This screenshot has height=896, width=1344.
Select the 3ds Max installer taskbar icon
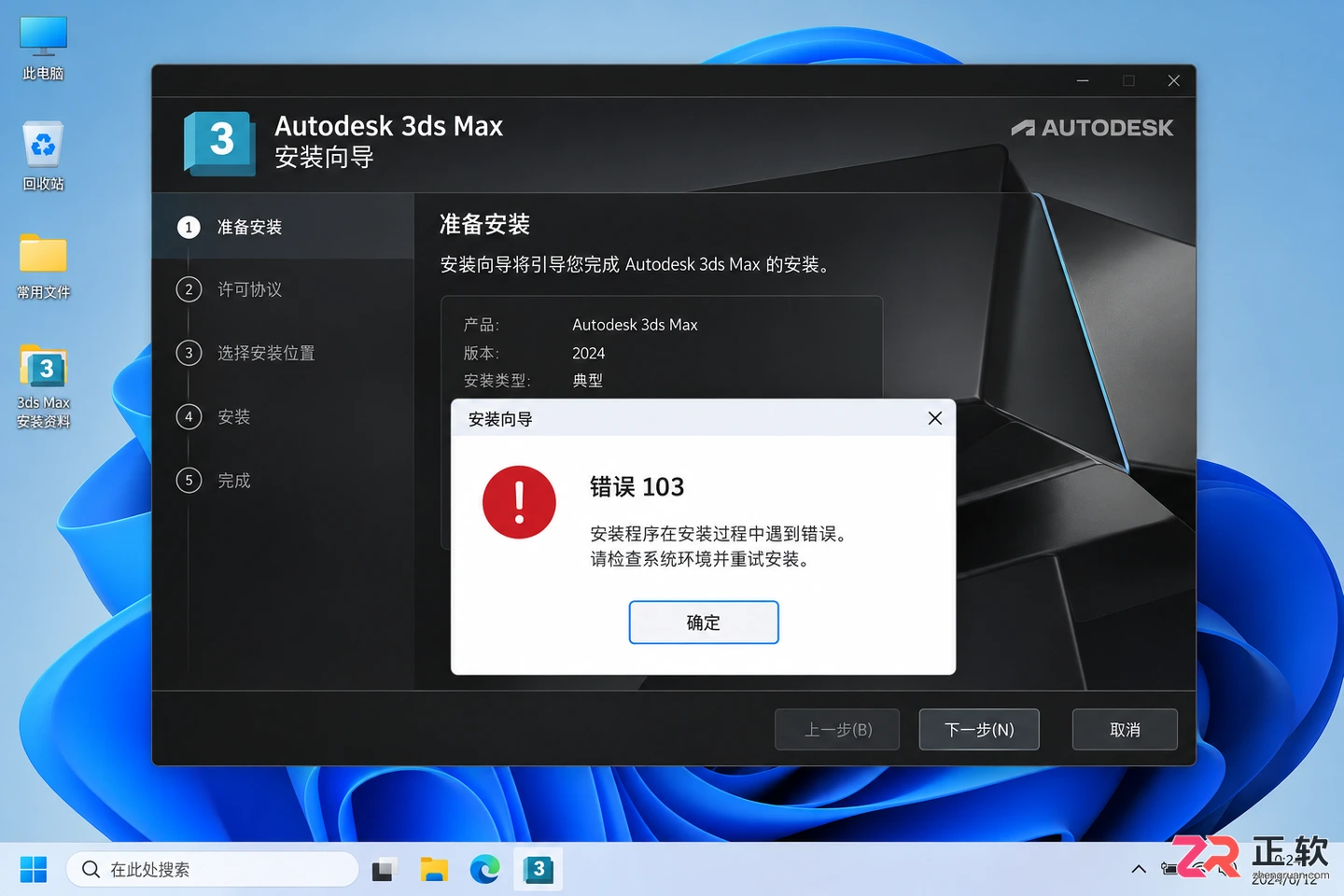(x=538, y=870)
